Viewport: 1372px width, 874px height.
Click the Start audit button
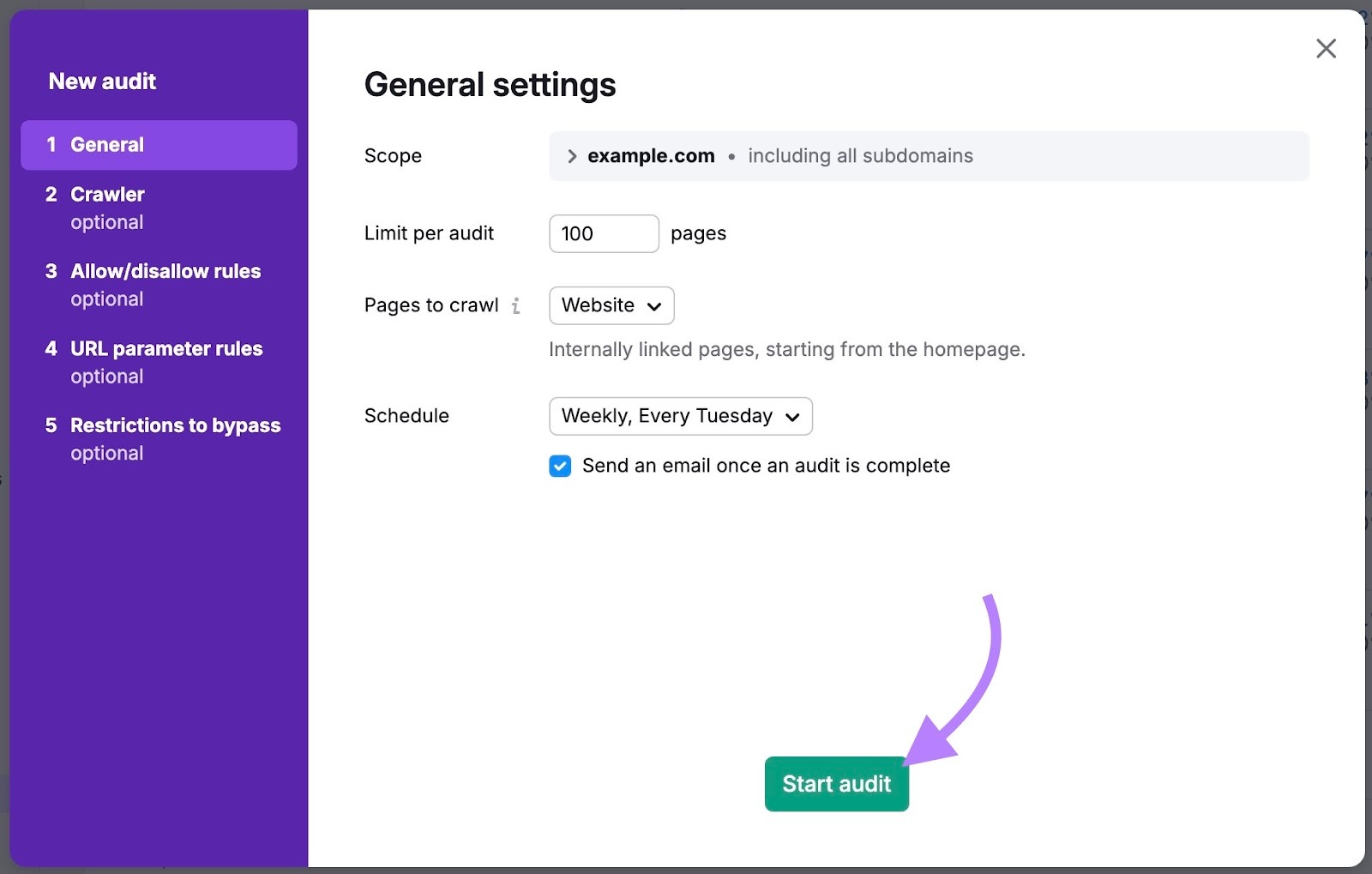836,783
